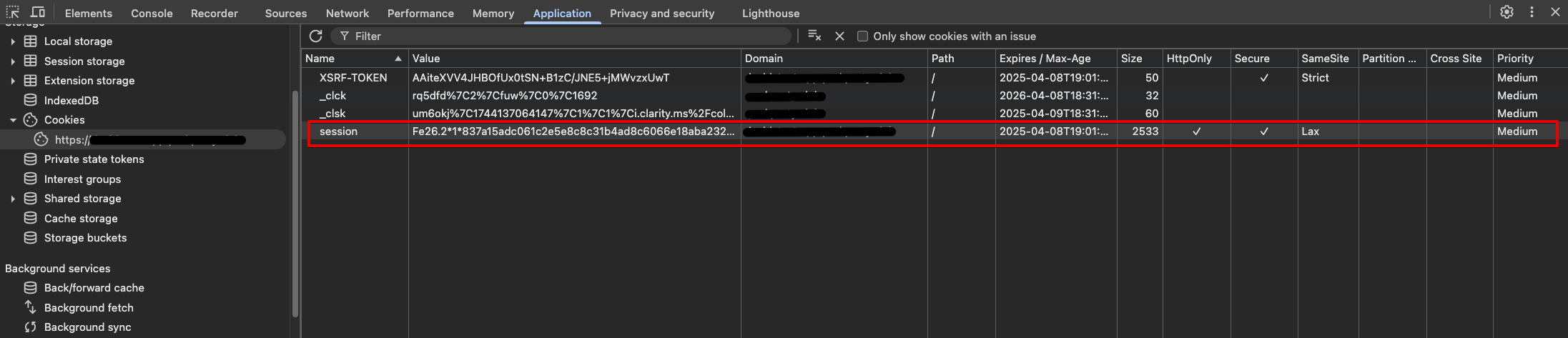Viewport: 1568px width, 338px height.
Task: Select the https:// cookie origin entry
Action: coord(143,140)
